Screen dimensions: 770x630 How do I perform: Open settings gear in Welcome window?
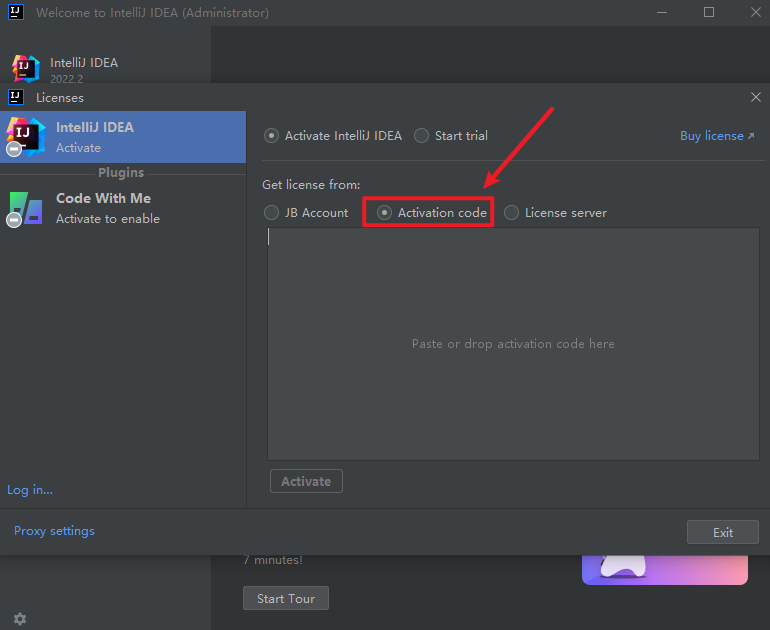coord(20,619)
